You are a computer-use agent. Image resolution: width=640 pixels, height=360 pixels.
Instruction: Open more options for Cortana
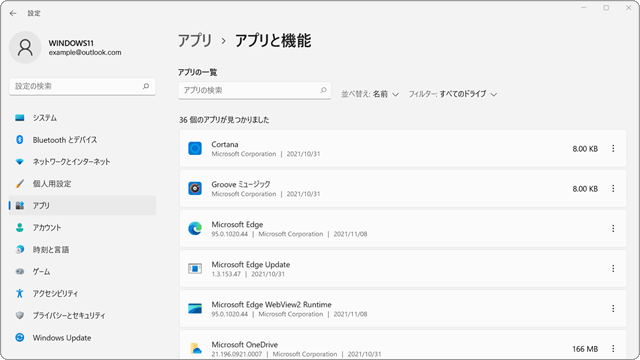tap(613, 149)
